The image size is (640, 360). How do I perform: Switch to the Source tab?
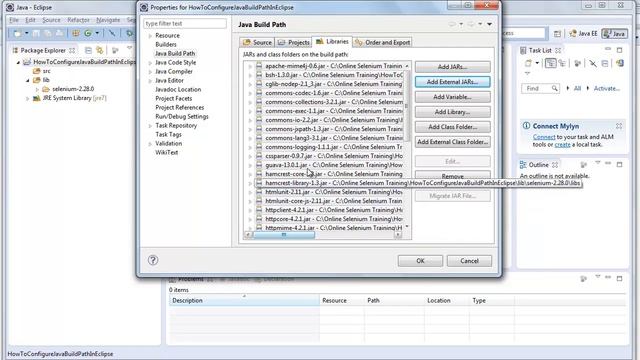[x=257, y=42]
